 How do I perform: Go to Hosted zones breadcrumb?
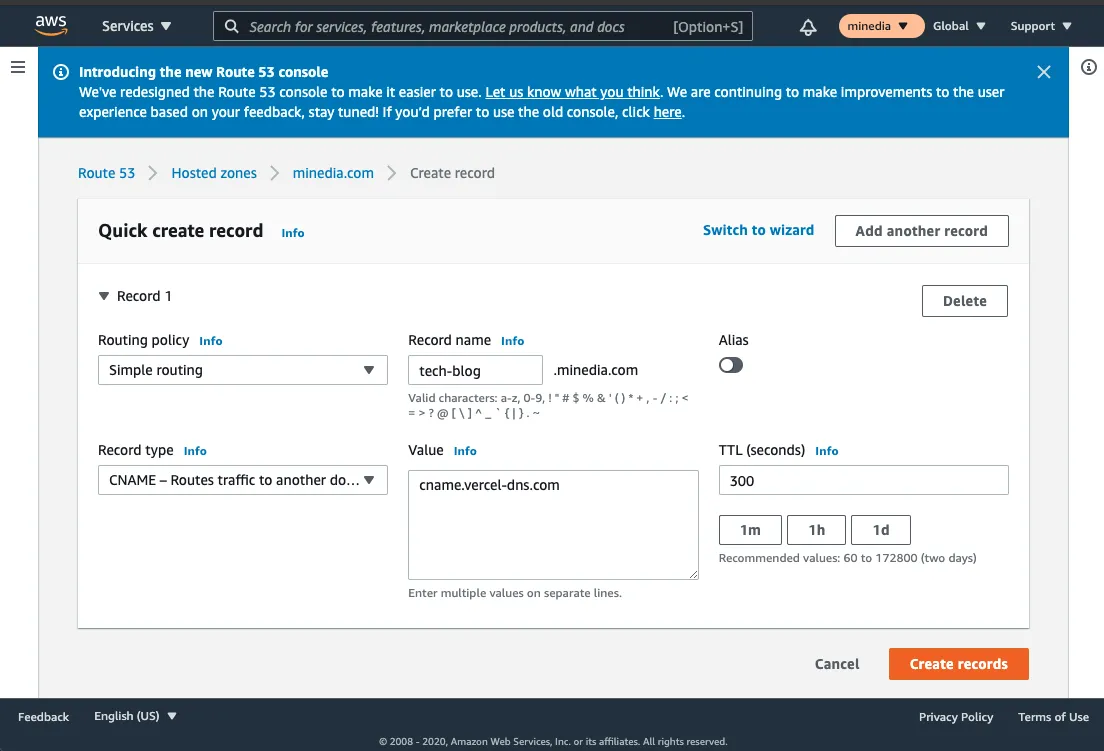point(214,173)
